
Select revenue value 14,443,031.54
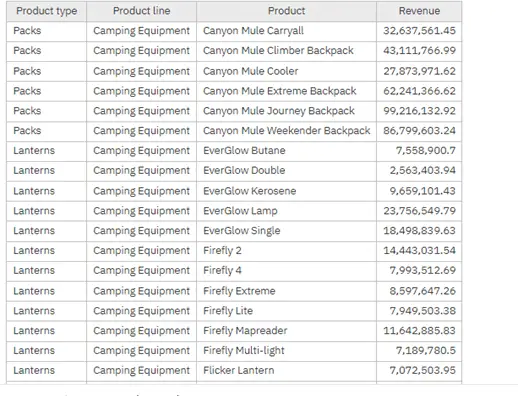(419, 251)
